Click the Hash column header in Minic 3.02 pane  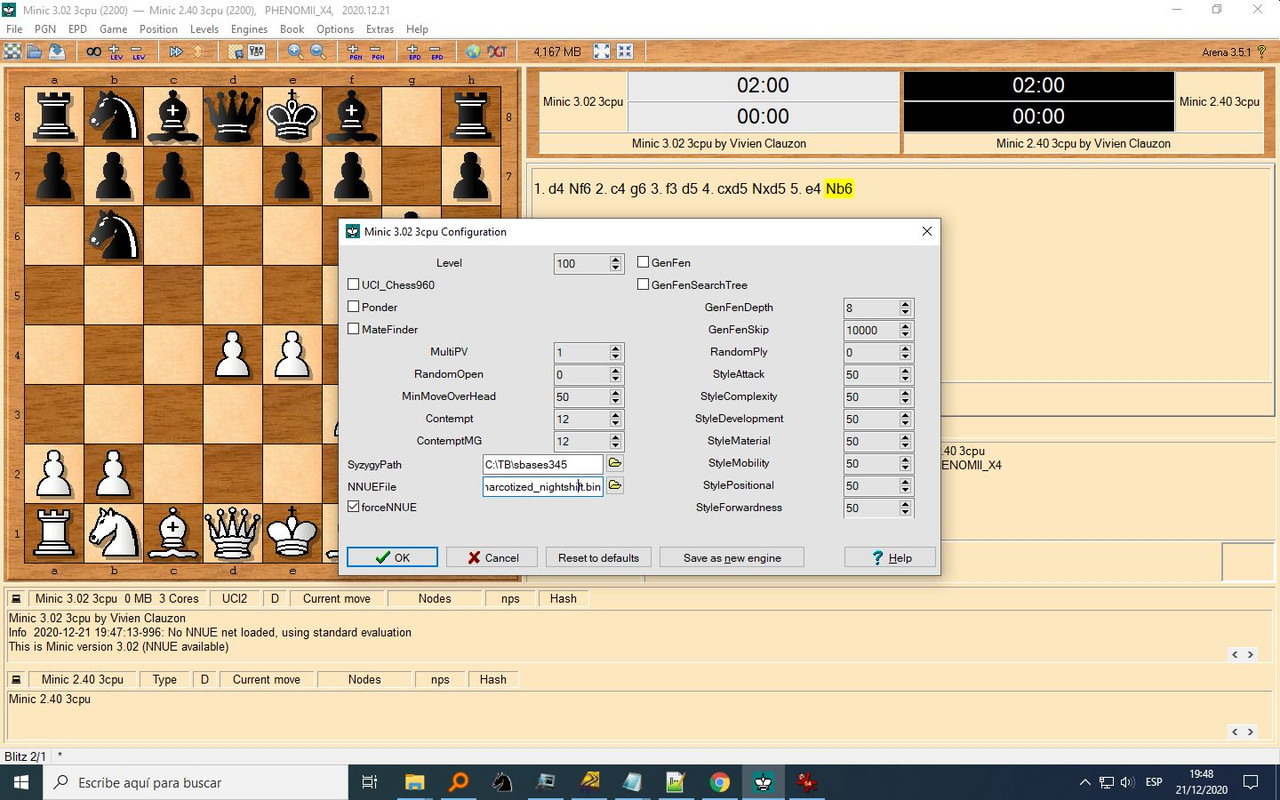coord(563,598)
